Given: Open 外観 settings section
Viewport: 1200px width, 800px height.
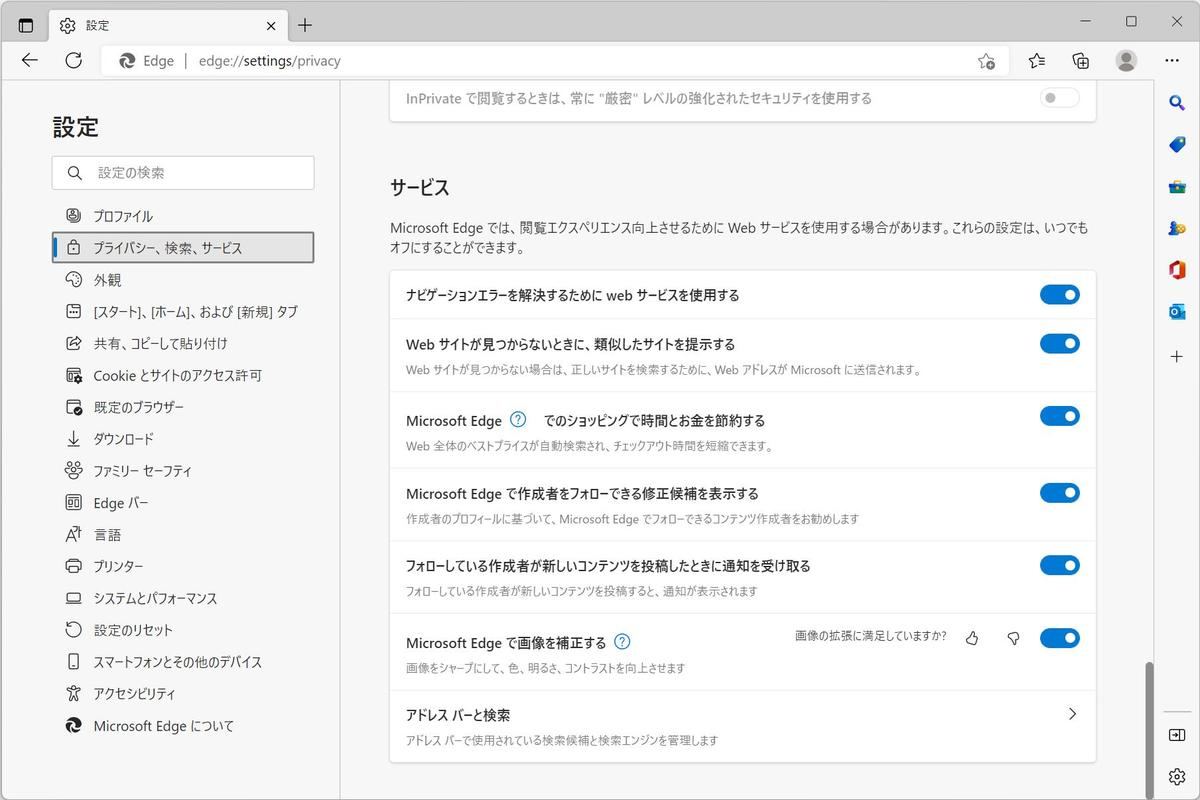Looking at the screenshot, I should (183, 280).
